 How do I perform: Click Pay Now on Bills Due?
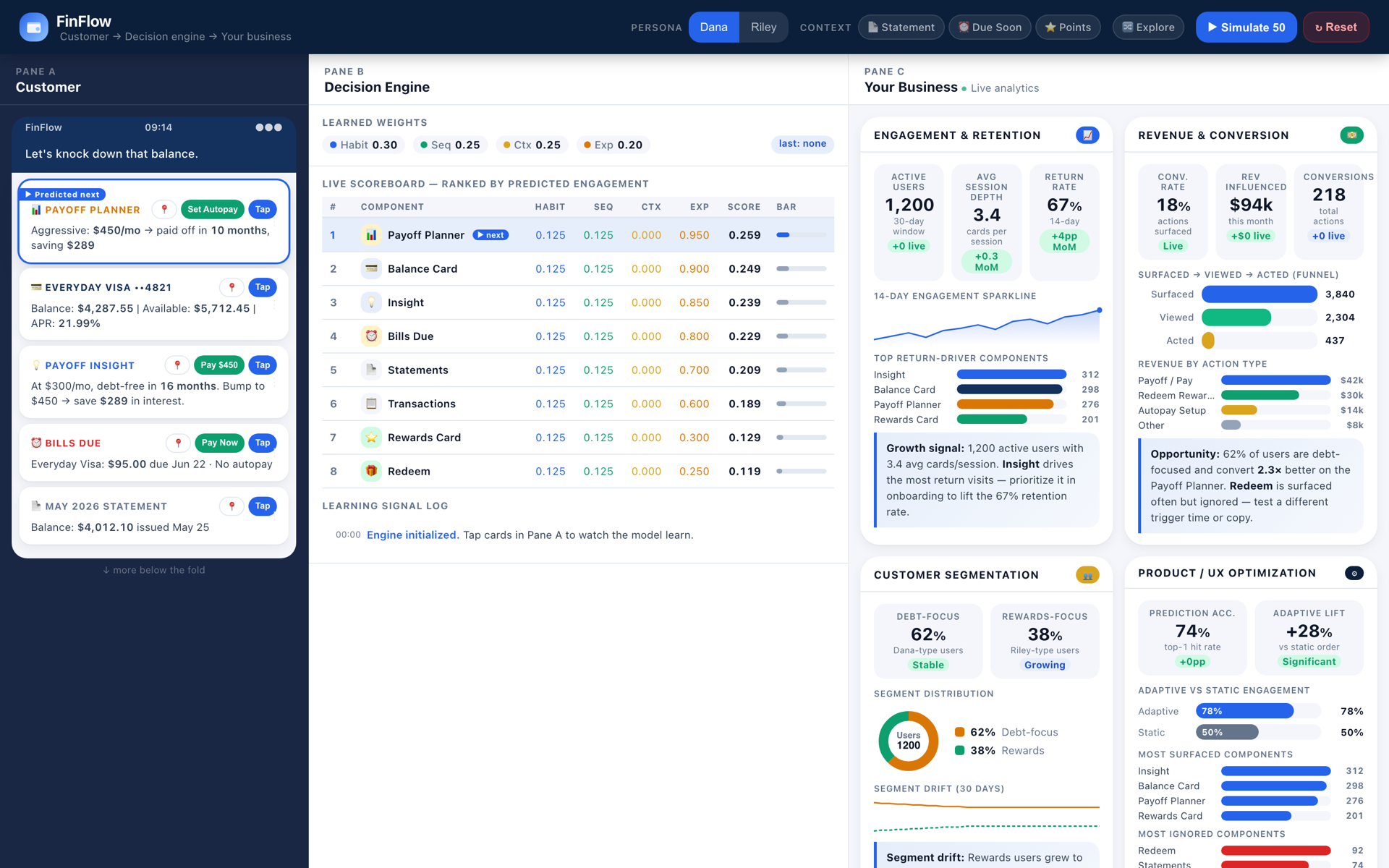pos(219,443)
